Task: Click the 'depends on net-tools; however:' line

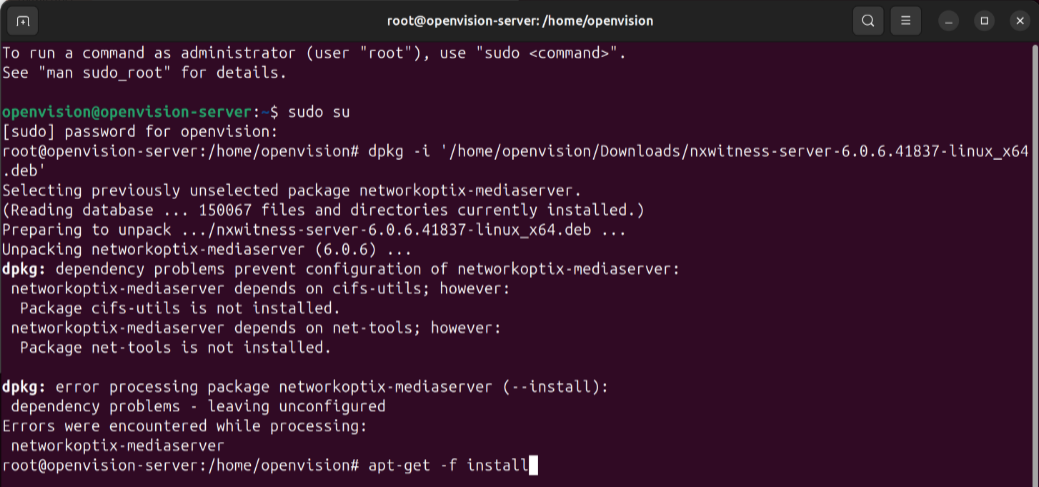Action: (x=256, y=328)
